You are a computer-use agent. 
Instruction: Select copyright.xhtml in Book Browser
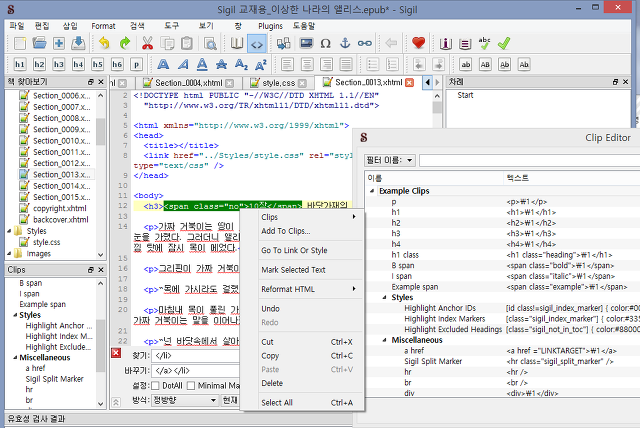(59, 208)
